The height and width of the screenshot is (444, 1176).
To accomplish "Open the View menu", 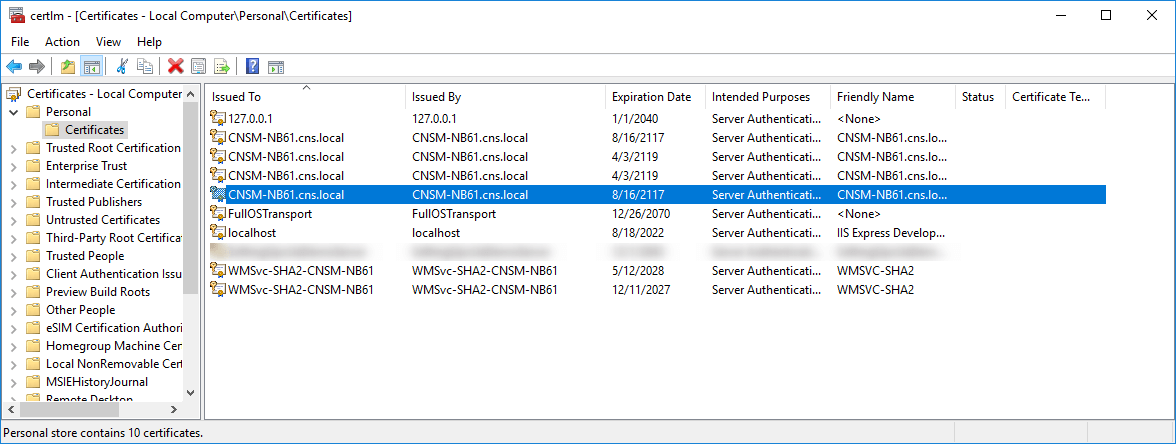I will coord(109,42).
